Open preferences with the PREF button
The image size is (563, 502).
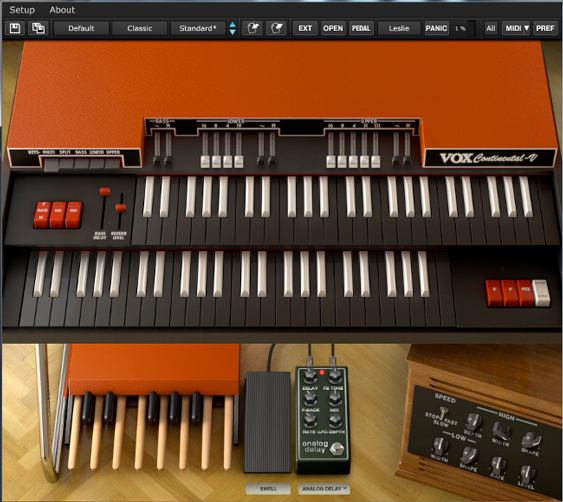click(545, 28)
